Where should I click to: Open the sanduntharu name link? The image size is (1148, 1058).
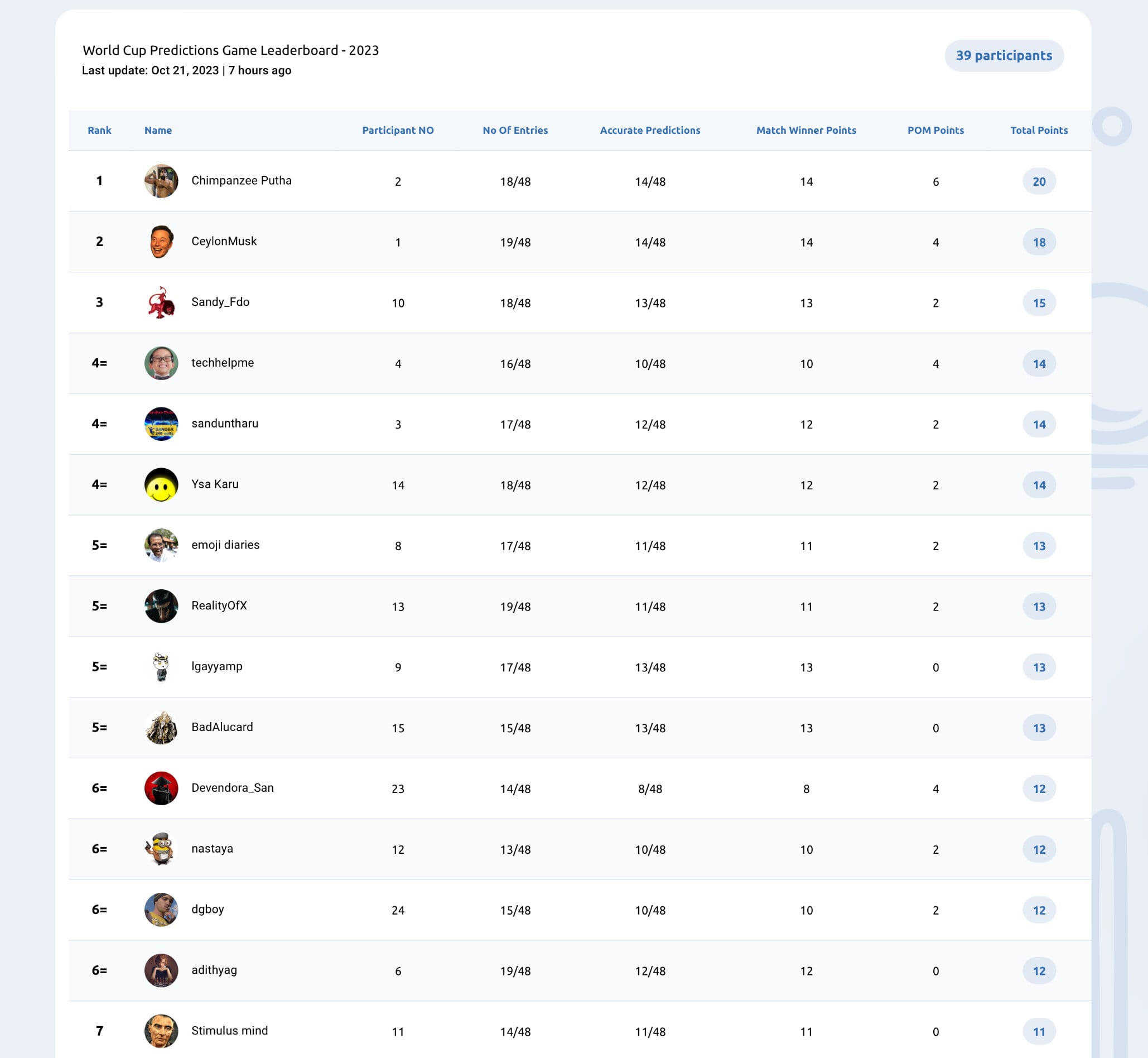[225, 423]
